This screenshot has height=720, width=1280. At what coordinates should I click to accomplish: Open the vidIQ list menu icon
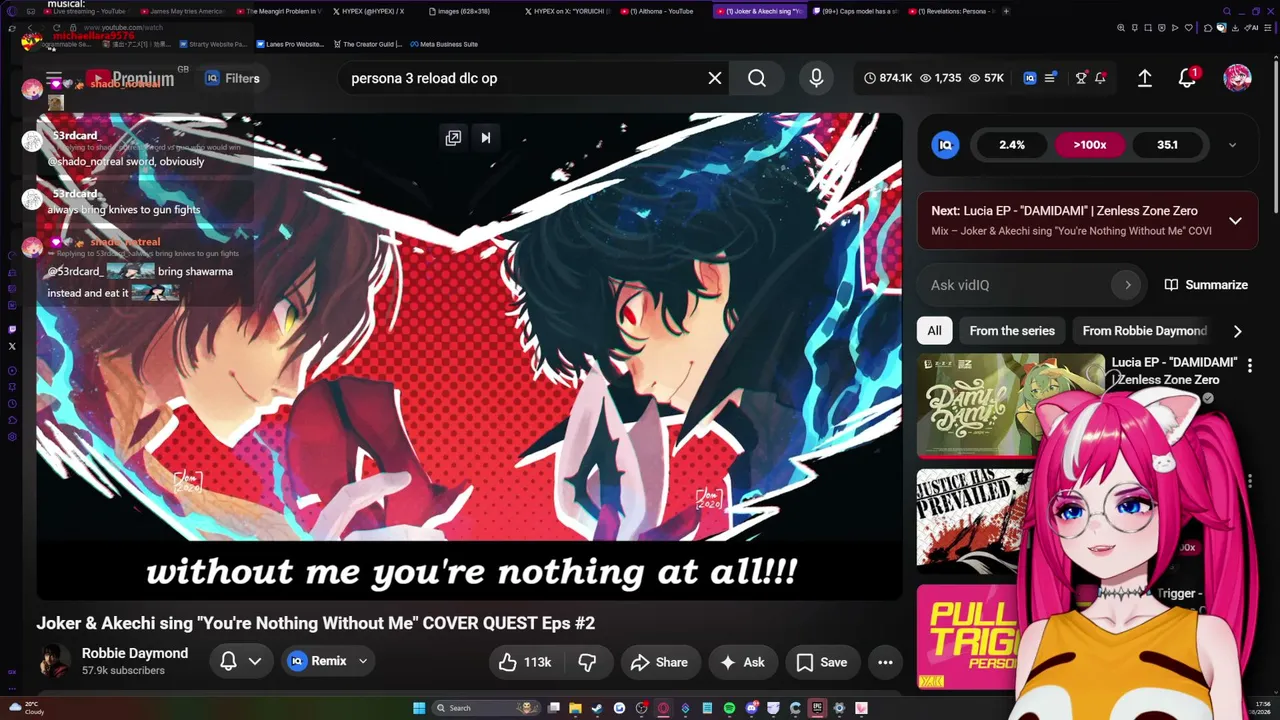(x=1050, y=78)
